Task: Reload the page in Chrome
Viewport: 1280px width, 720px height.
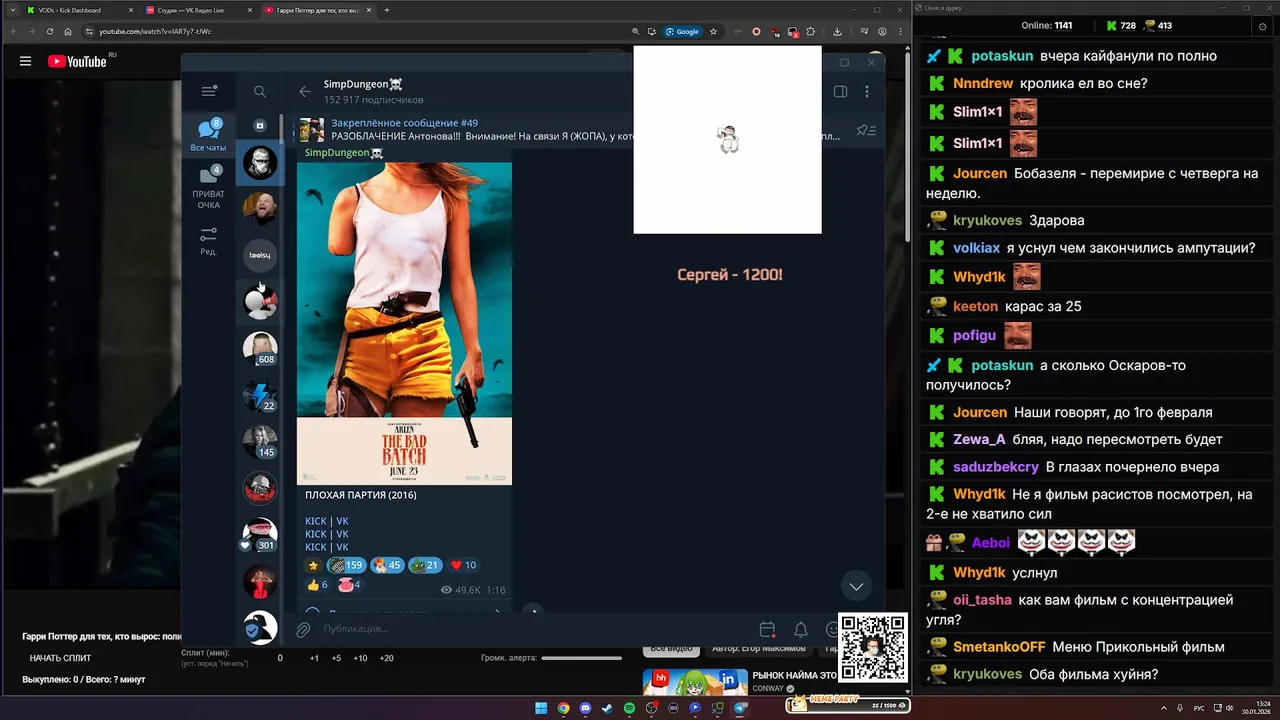Action: pyautogui.click(x=49, y=31)
